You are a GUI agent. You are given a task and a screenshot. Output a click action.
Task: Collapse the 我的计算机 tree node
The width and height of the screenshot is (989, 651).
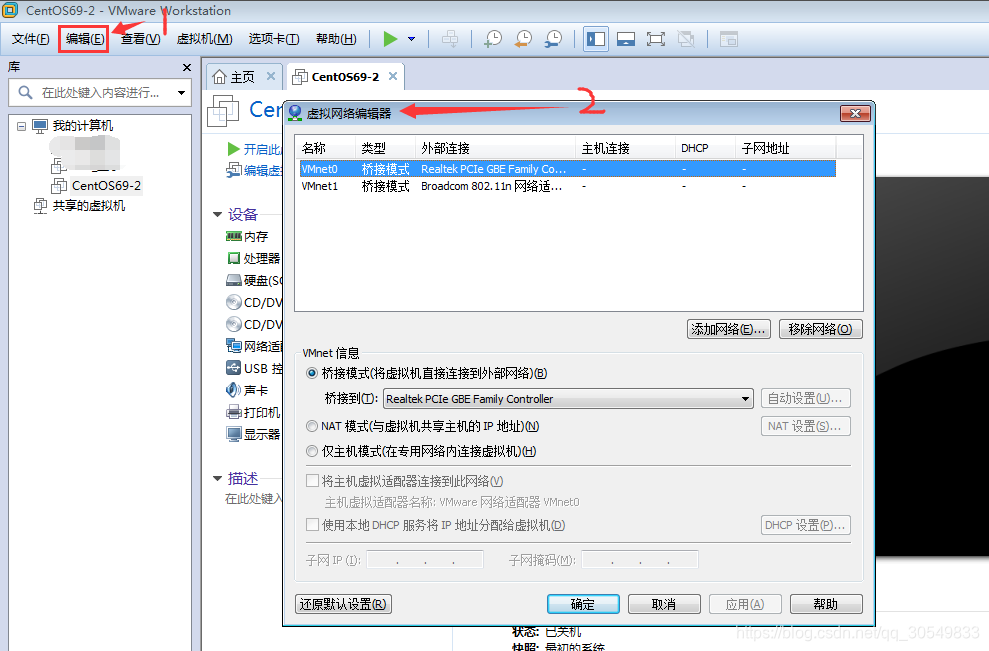(x=21, y=126)
